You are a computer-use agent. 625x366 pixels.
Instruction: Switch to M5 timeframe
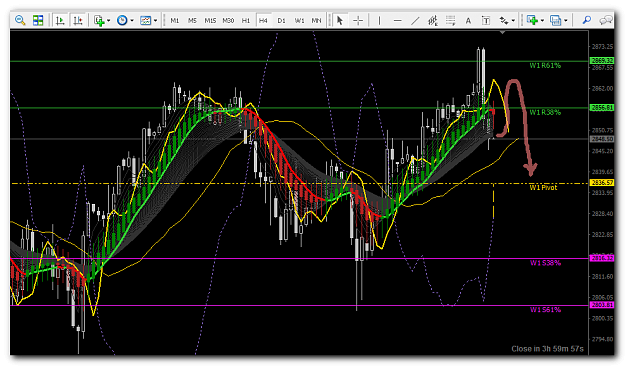pos(192,20)
